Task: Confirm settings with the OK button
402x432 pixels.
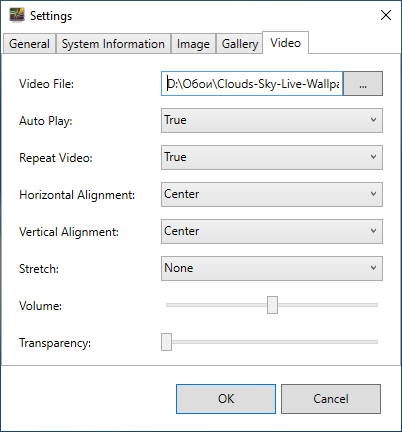Action: click(226, 399)
